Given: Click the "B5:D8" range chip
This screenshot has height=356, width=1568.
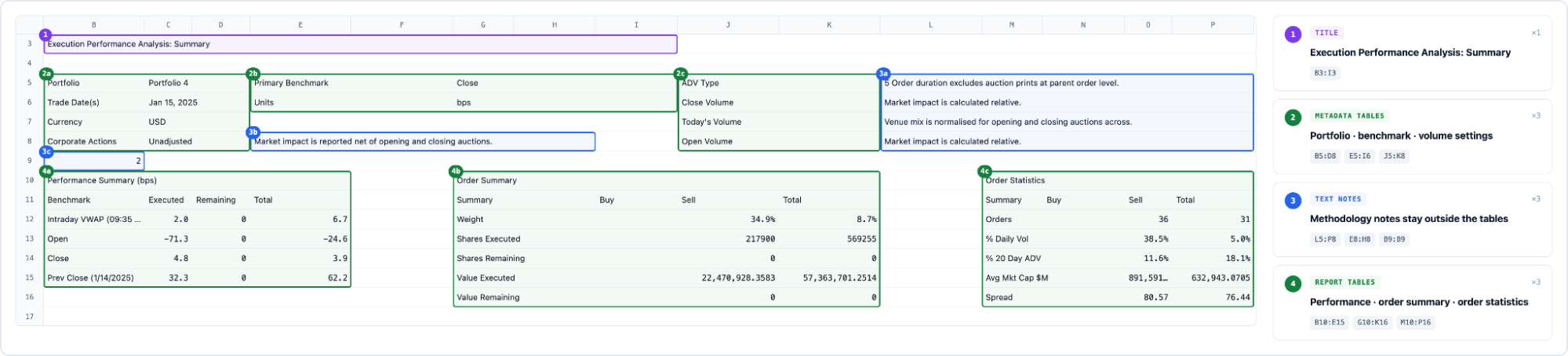Looking at the screenshot, I should coord(1325,156).
